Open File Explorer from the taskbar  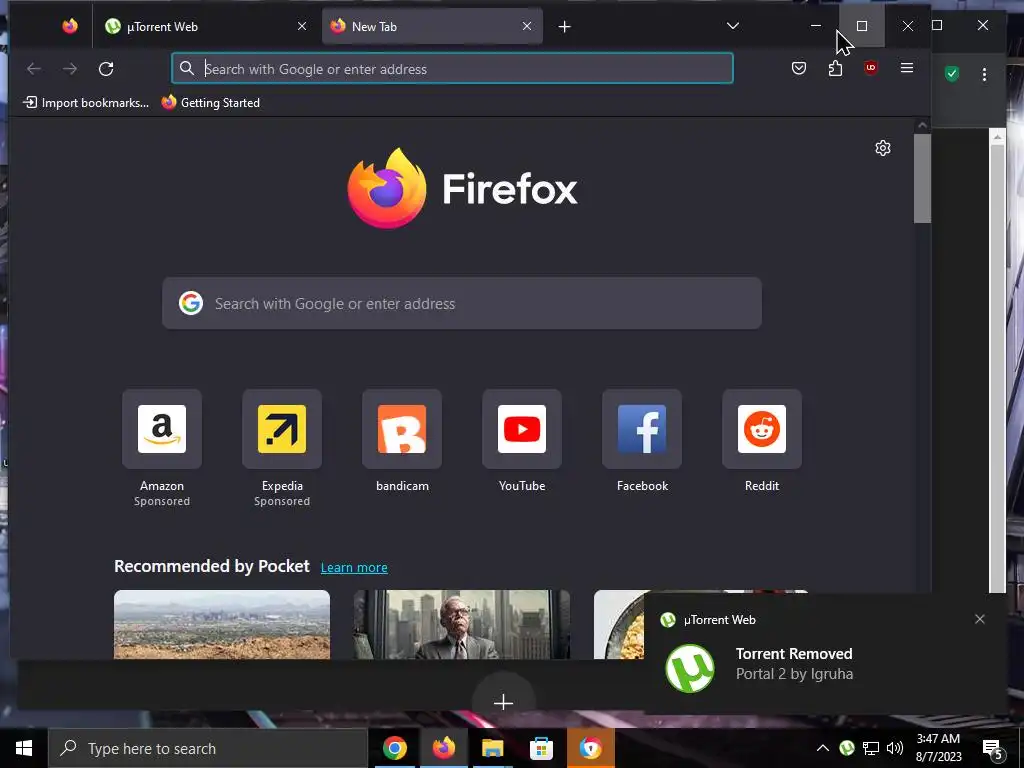pyautogui.click(x=492, y=748)
